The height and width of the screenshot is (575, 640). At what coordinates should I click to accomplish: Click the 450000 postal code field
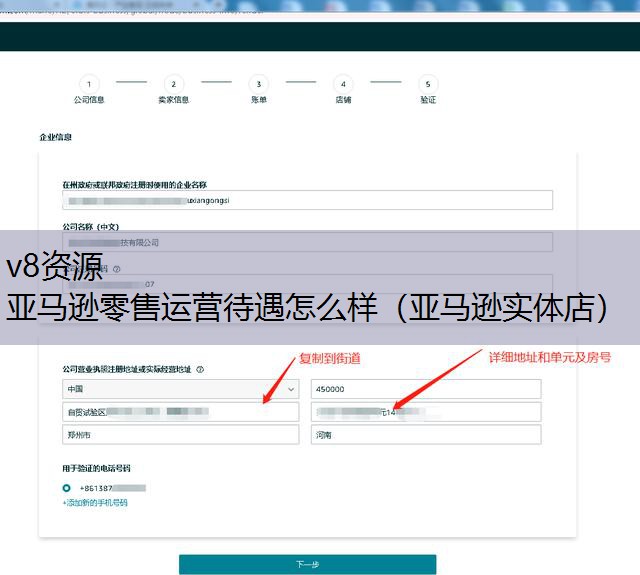426,389
